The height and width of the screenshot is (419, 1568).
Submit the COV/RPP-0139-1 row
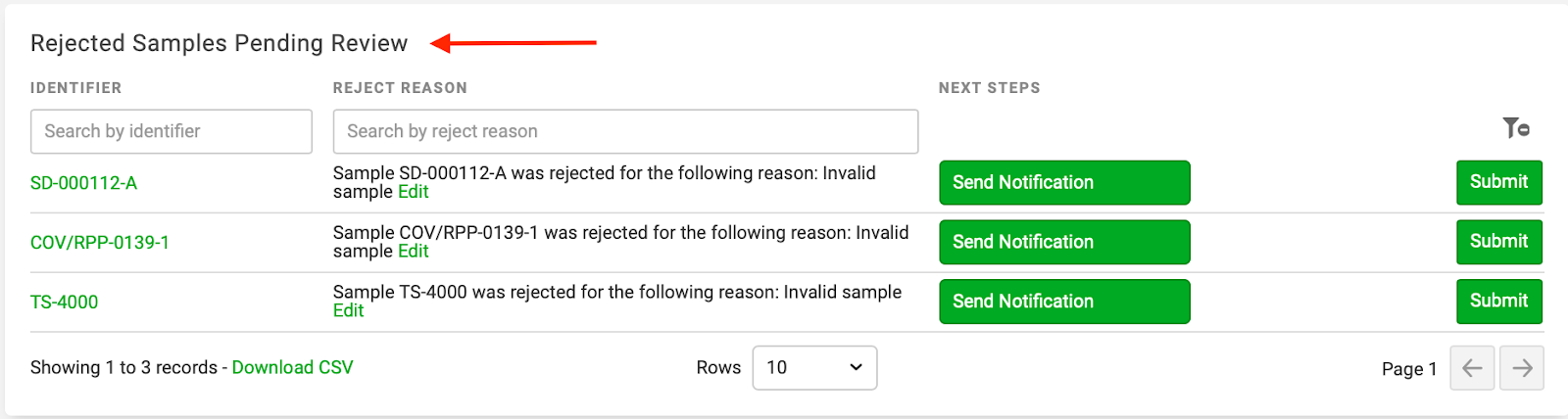(x=1499, y=243)
